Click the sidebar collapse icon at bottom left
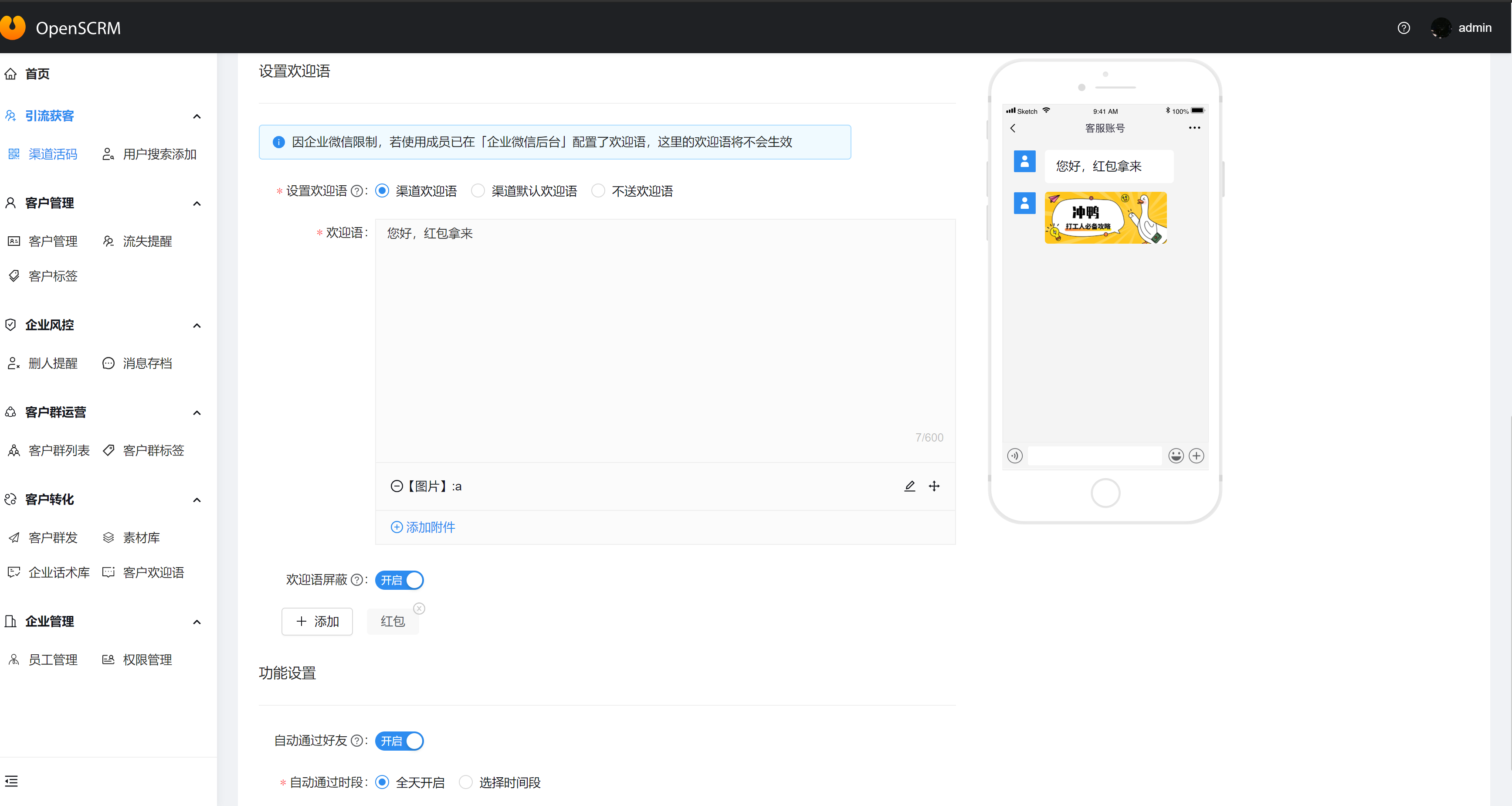The image size is (1512, 806). (12, 781)
